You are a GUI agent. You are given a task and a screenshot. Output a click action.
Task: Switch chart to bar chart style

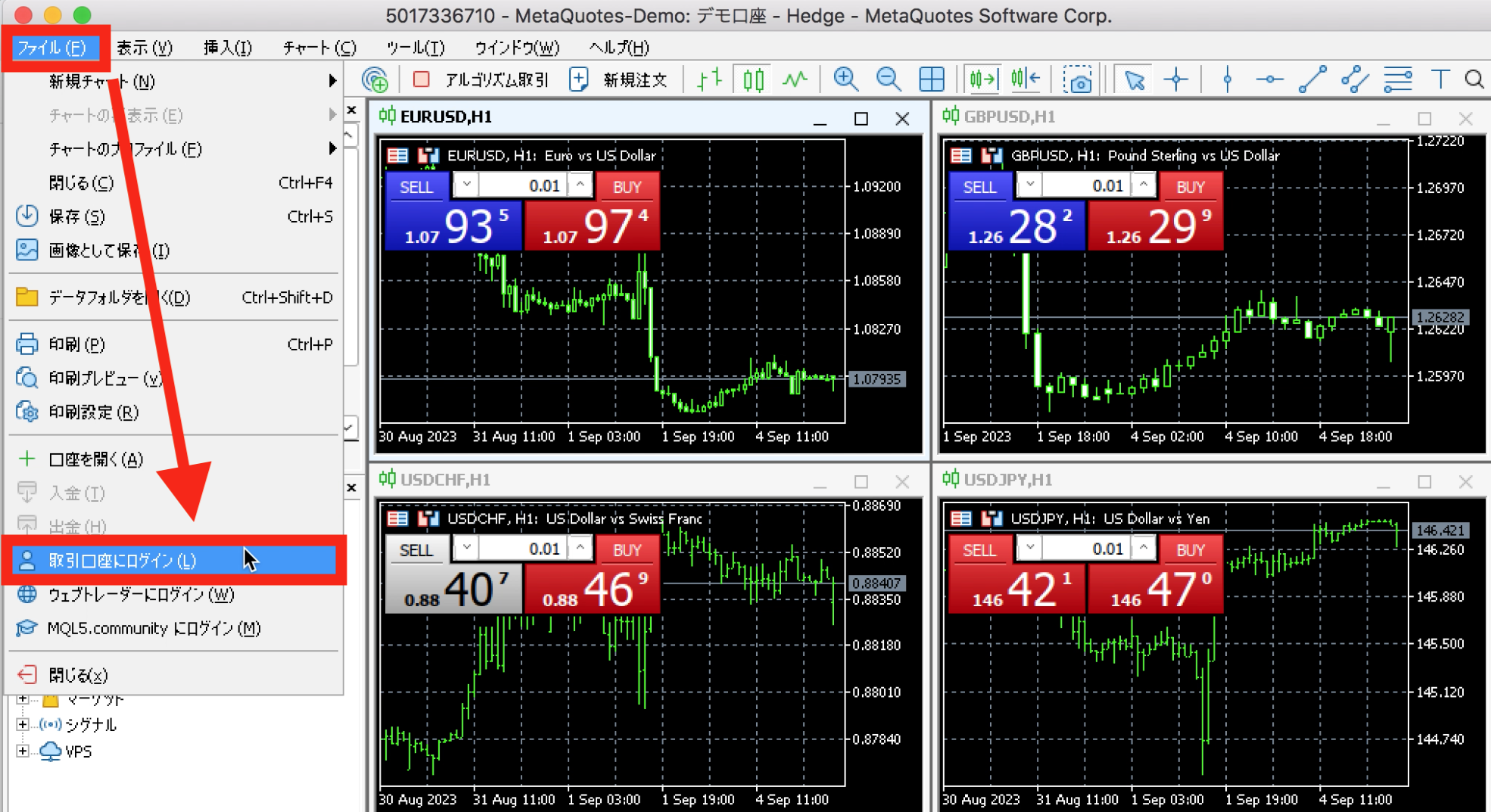click(709, 79)
